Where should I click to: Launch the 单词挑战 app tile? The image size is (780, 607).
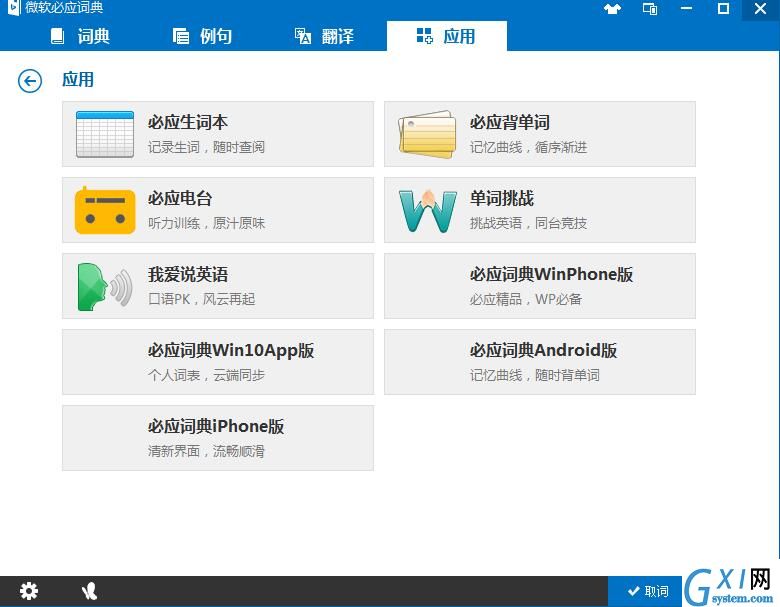tap(540, 210)
